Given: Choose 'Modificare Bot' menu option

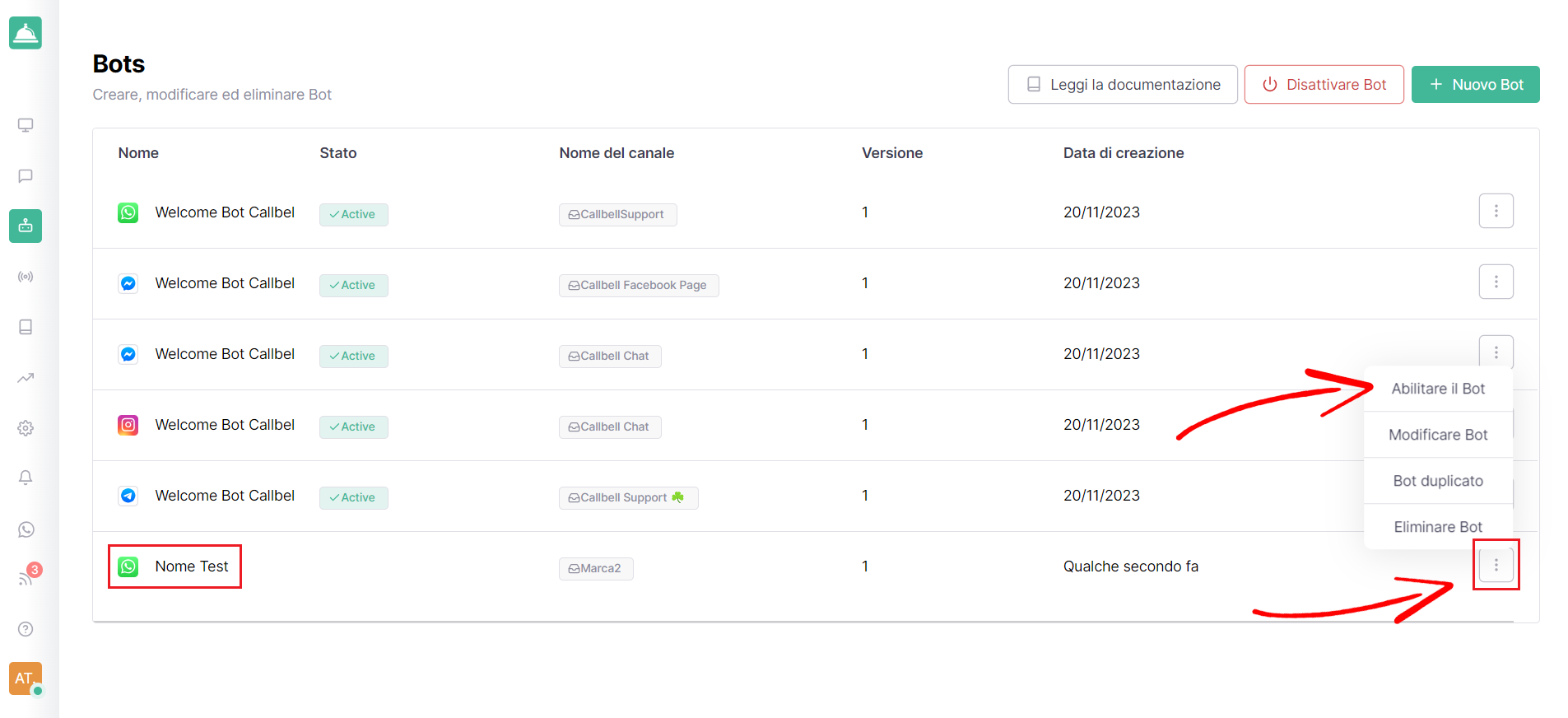Looking at the screenshot, I should pos(1438,435).
